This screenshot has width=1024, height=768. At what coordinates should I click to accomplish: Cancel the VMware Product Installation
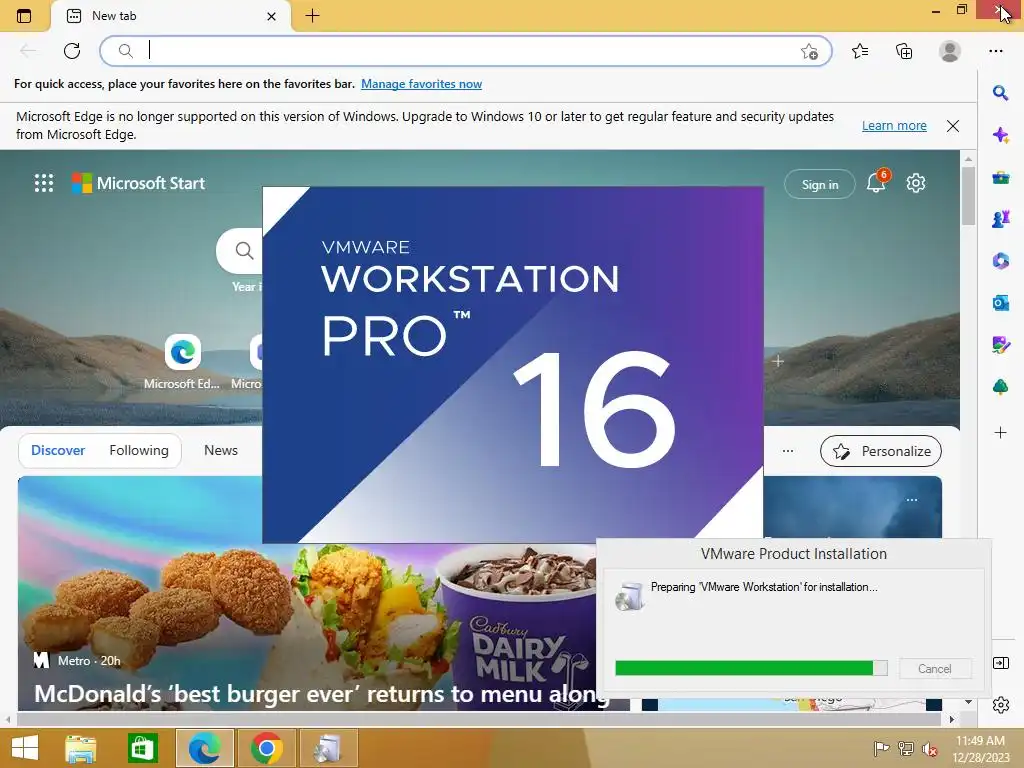tap(935, 669)
